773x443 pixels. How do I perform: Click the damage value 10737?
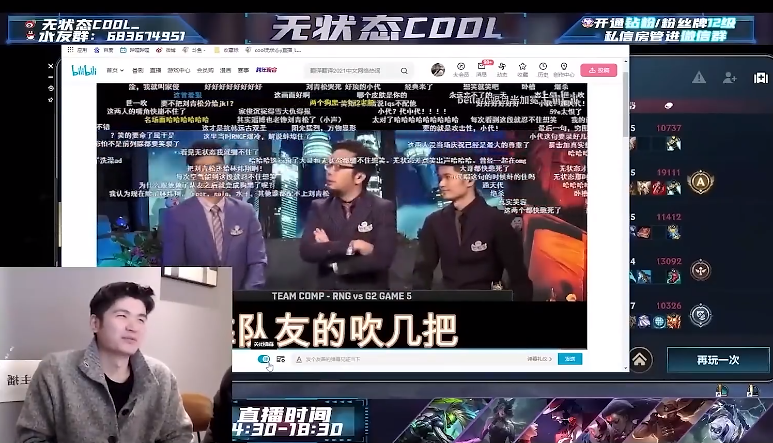point(668,128)
